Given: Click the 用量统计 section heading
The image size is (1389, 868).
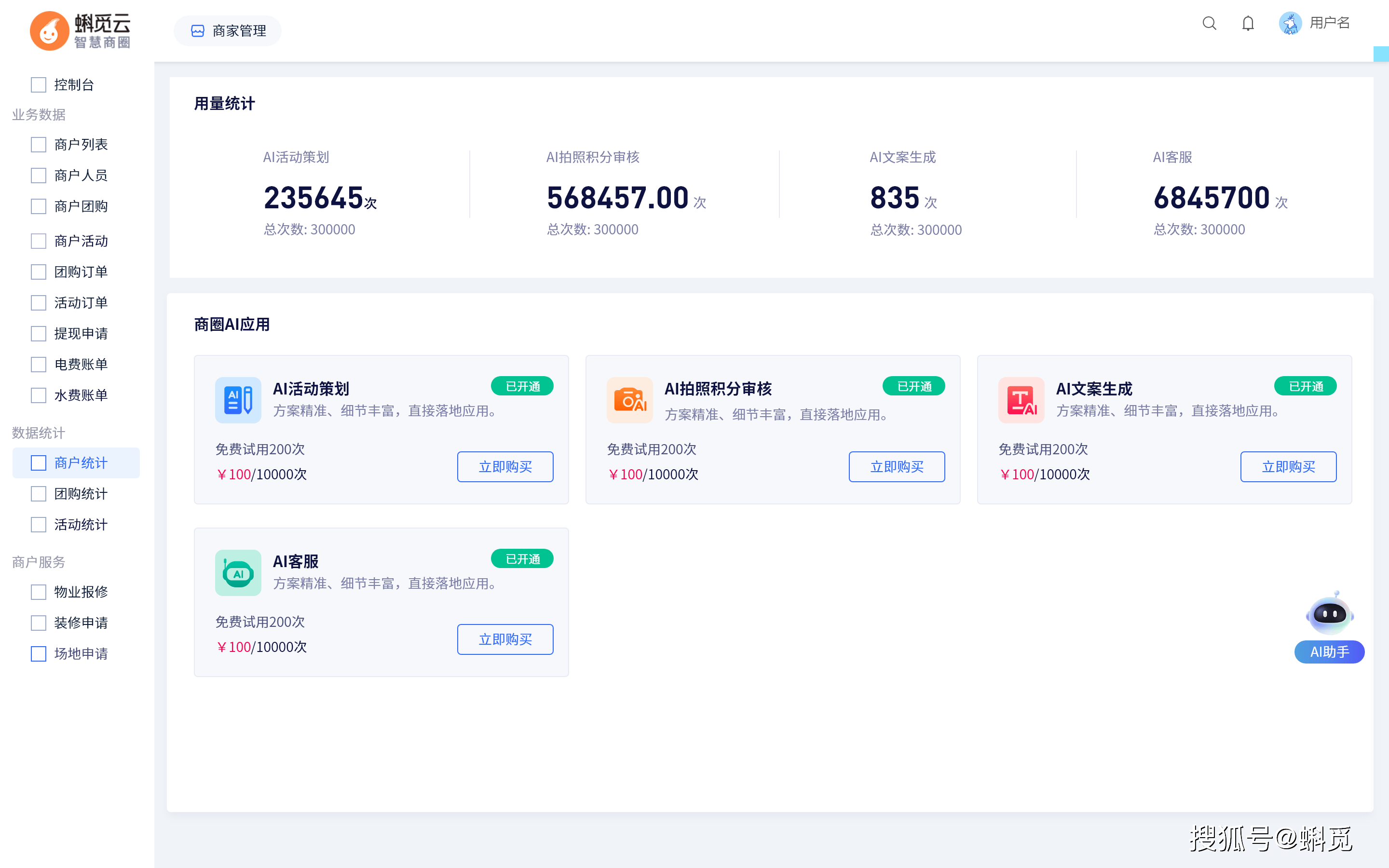Looking at the screenshot, I should pyautogui.click(x=224, y=104).
